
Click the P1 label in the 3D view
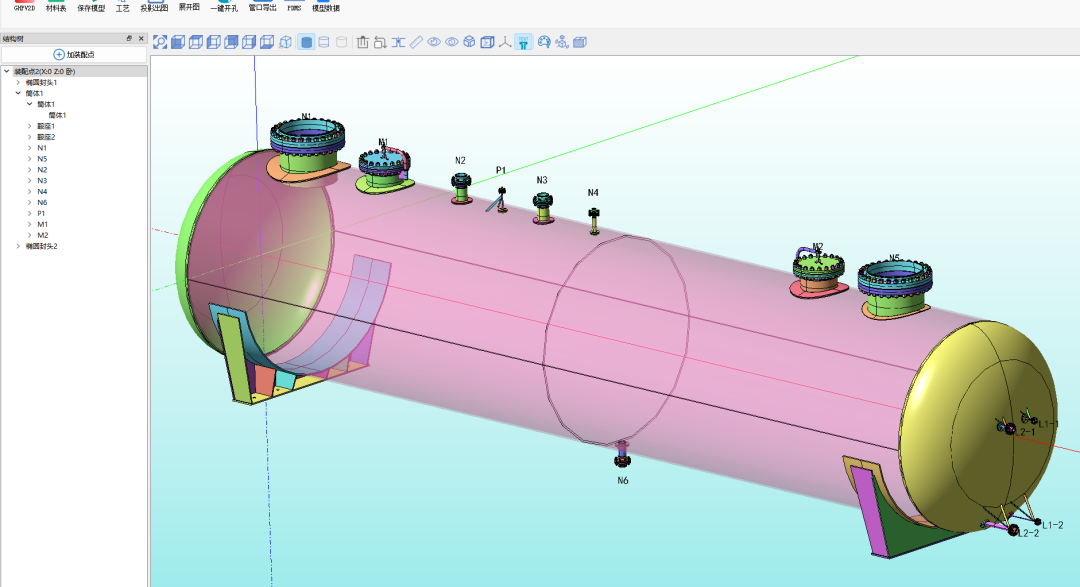tap(501, 170)
